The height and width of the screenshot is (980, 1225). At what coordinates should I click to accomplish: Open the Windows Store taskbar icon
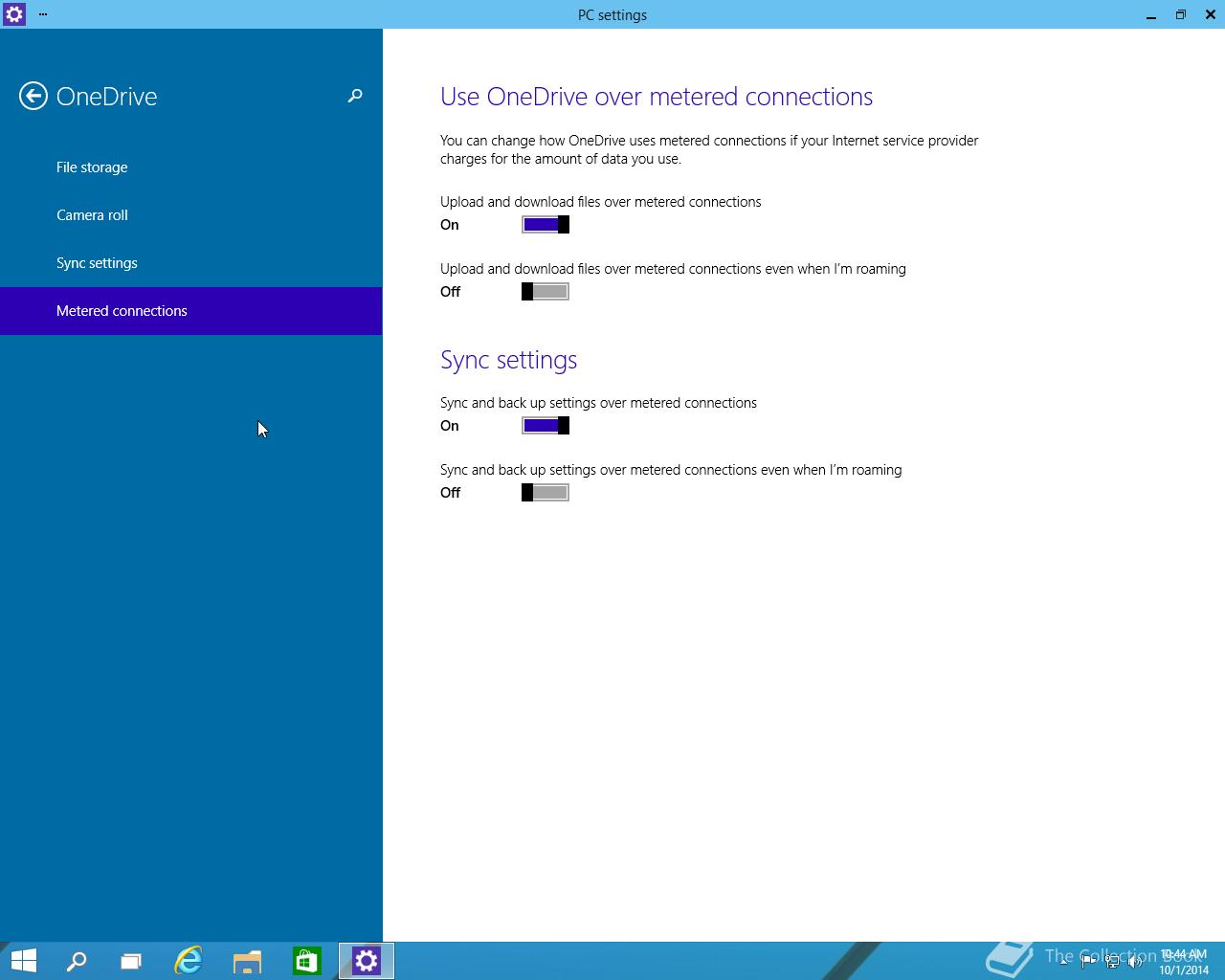click(x=306, y=961)
